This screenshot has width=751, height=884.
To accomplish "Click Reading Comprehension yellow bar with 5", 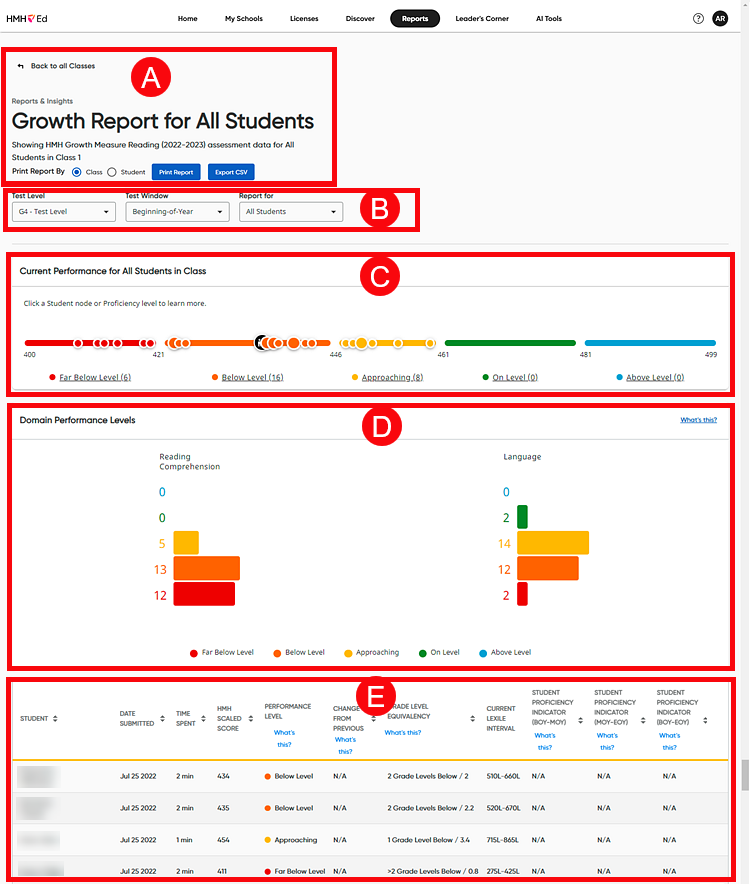I will tap(186, 543).
